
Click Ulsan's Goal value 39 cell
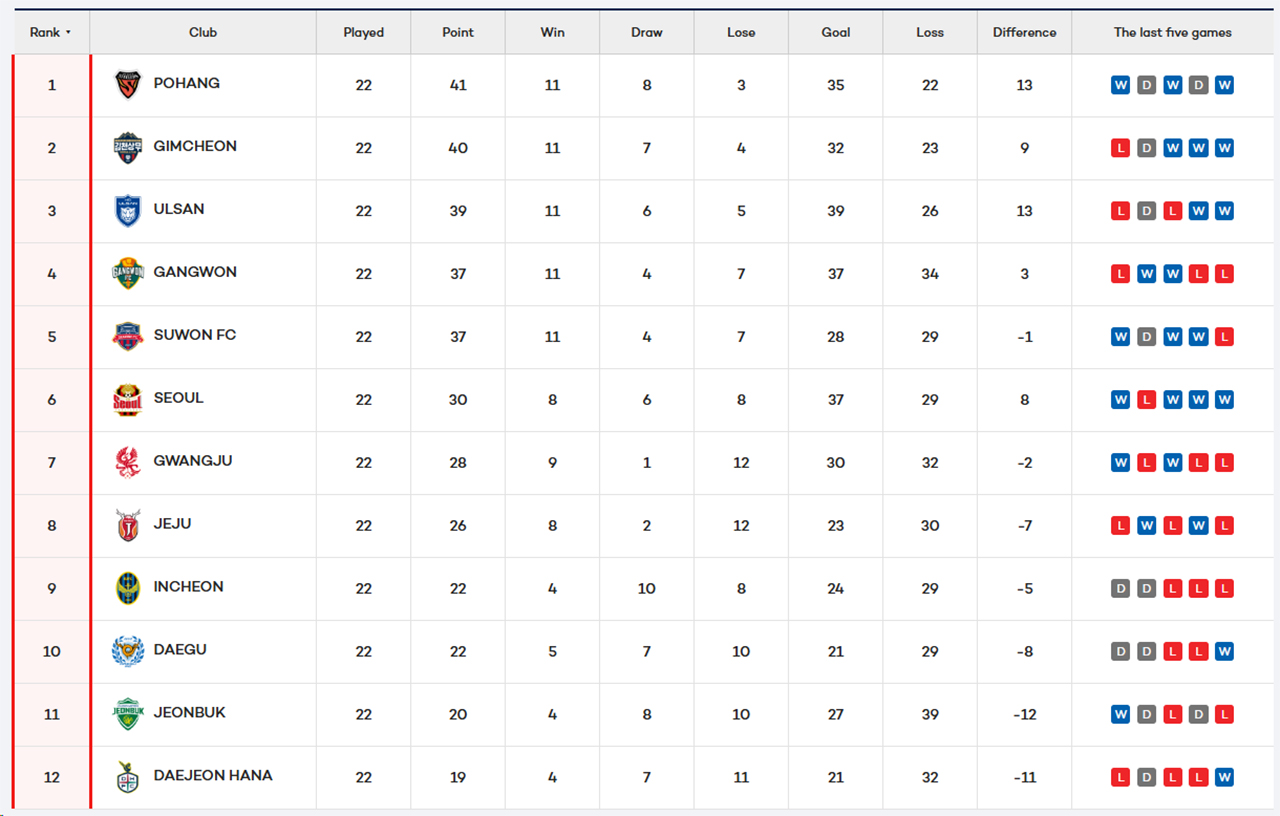tap(836, 211)
